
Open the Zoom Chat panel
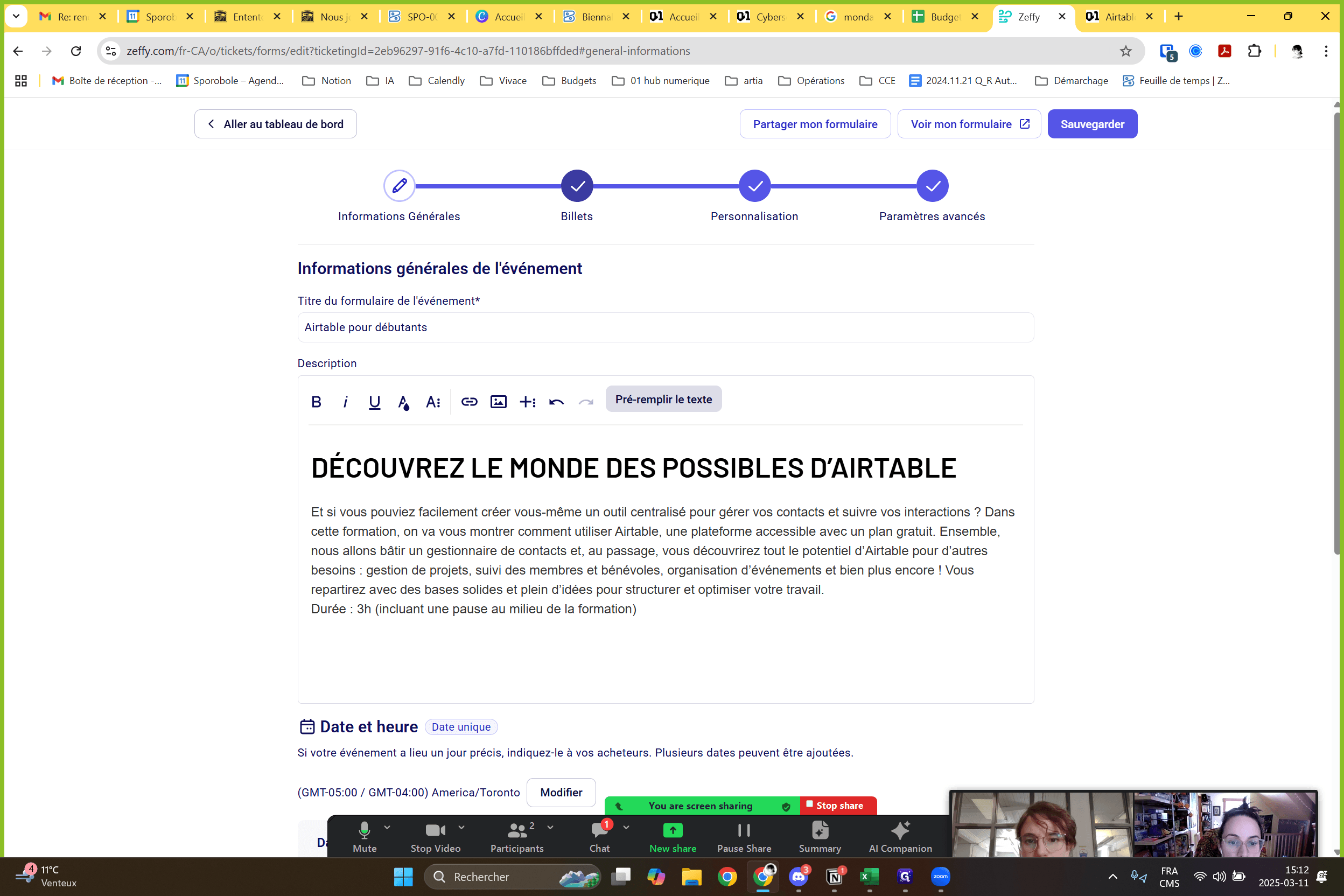(x=599, y=837)
